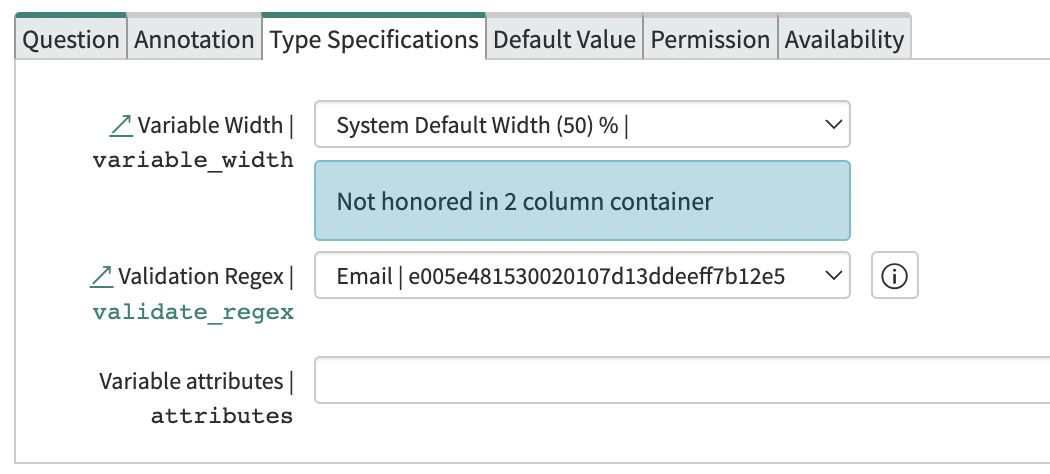Select the Type Specifications tab
The image size is (1050, 474).
pos(374,40)
